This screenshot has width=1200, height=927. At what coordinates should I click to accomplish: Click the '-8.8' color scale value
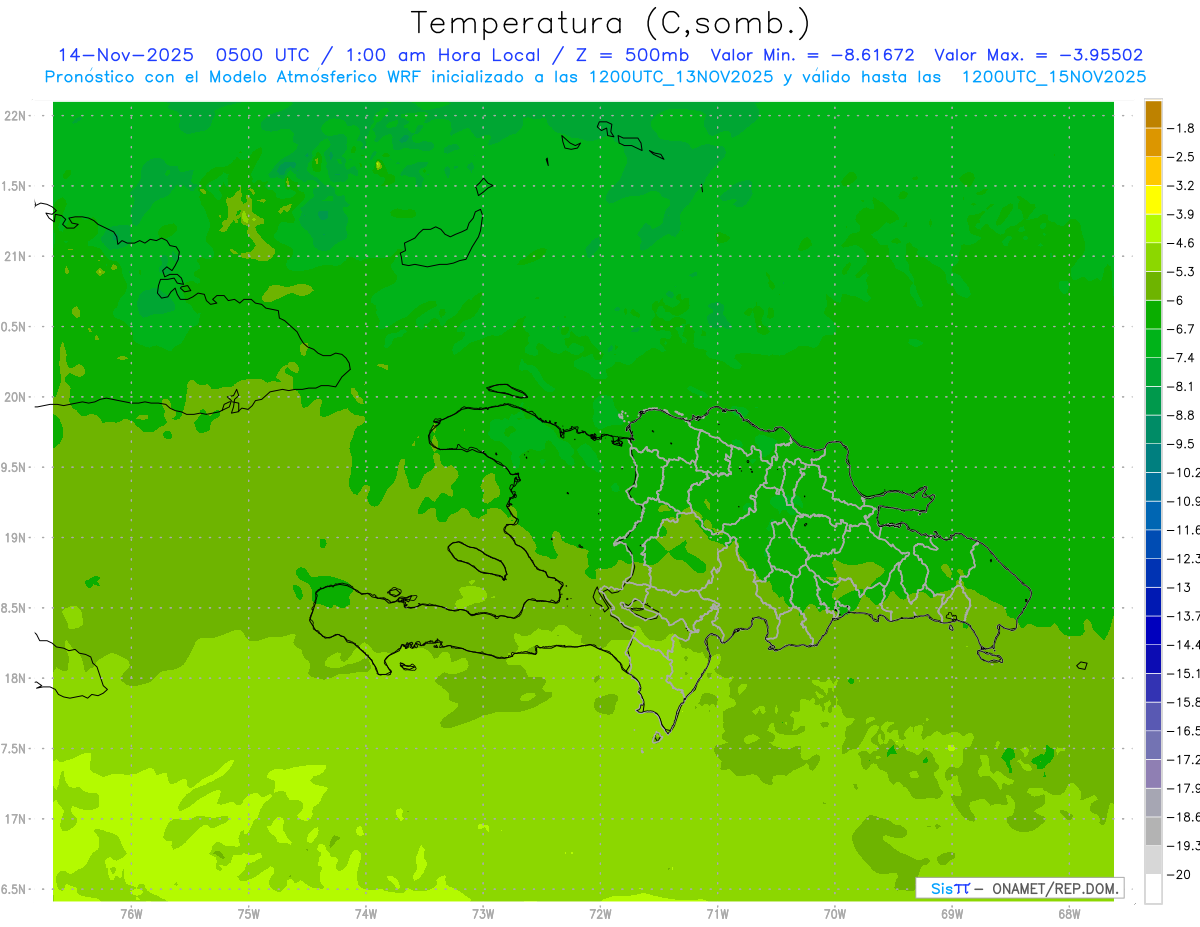pyautogui.click(x=1181, y=415)
